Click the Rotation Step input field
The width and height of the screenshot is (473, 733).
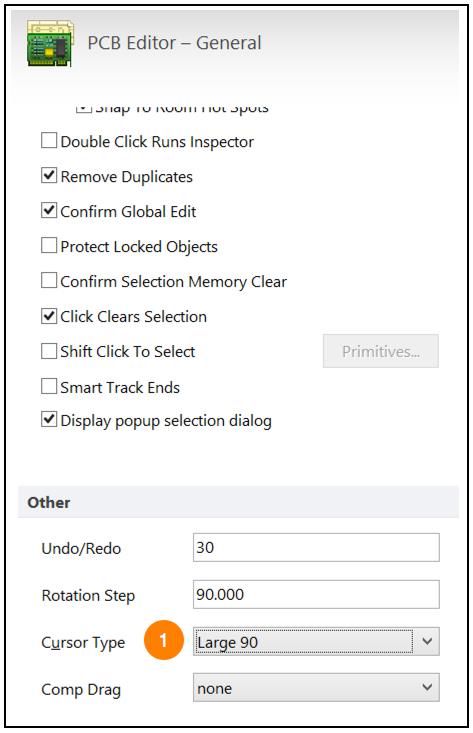(x=316, y=594)
